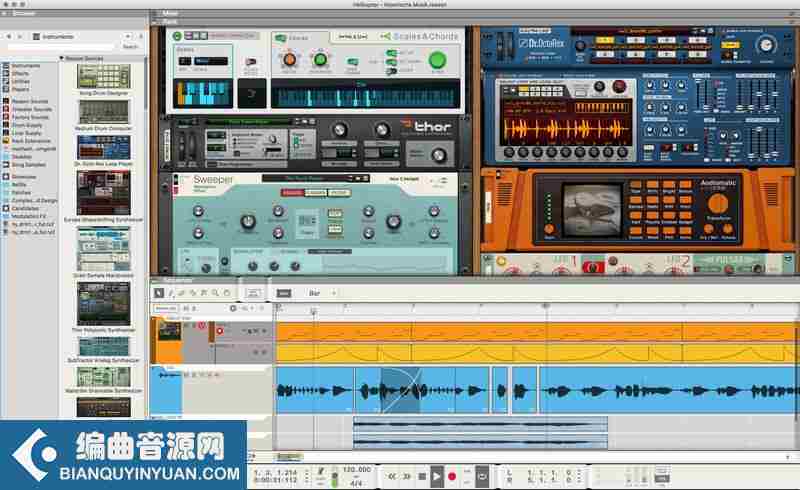Select the pencil tool in sequencer toolbar
This screenshot has height=490, width=800.
click(x=171, y=293)
